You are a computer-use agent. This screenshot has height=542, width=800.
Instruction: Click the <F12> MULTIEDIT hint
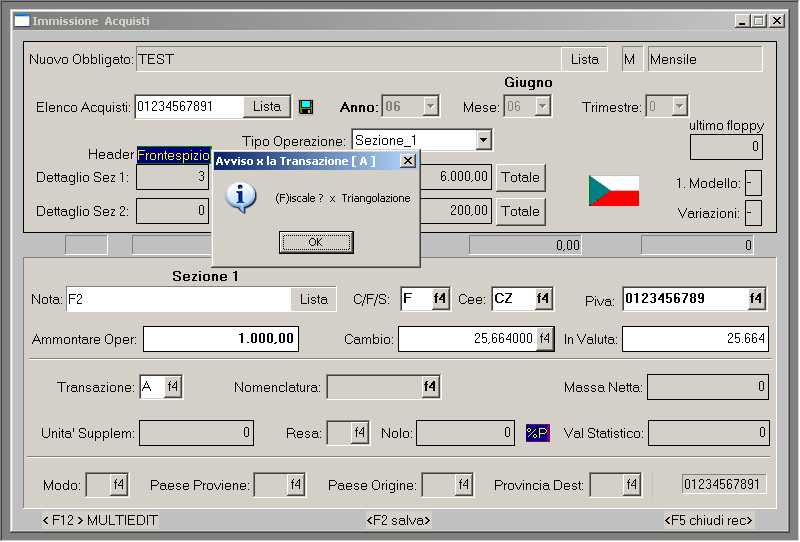(100, 520)
